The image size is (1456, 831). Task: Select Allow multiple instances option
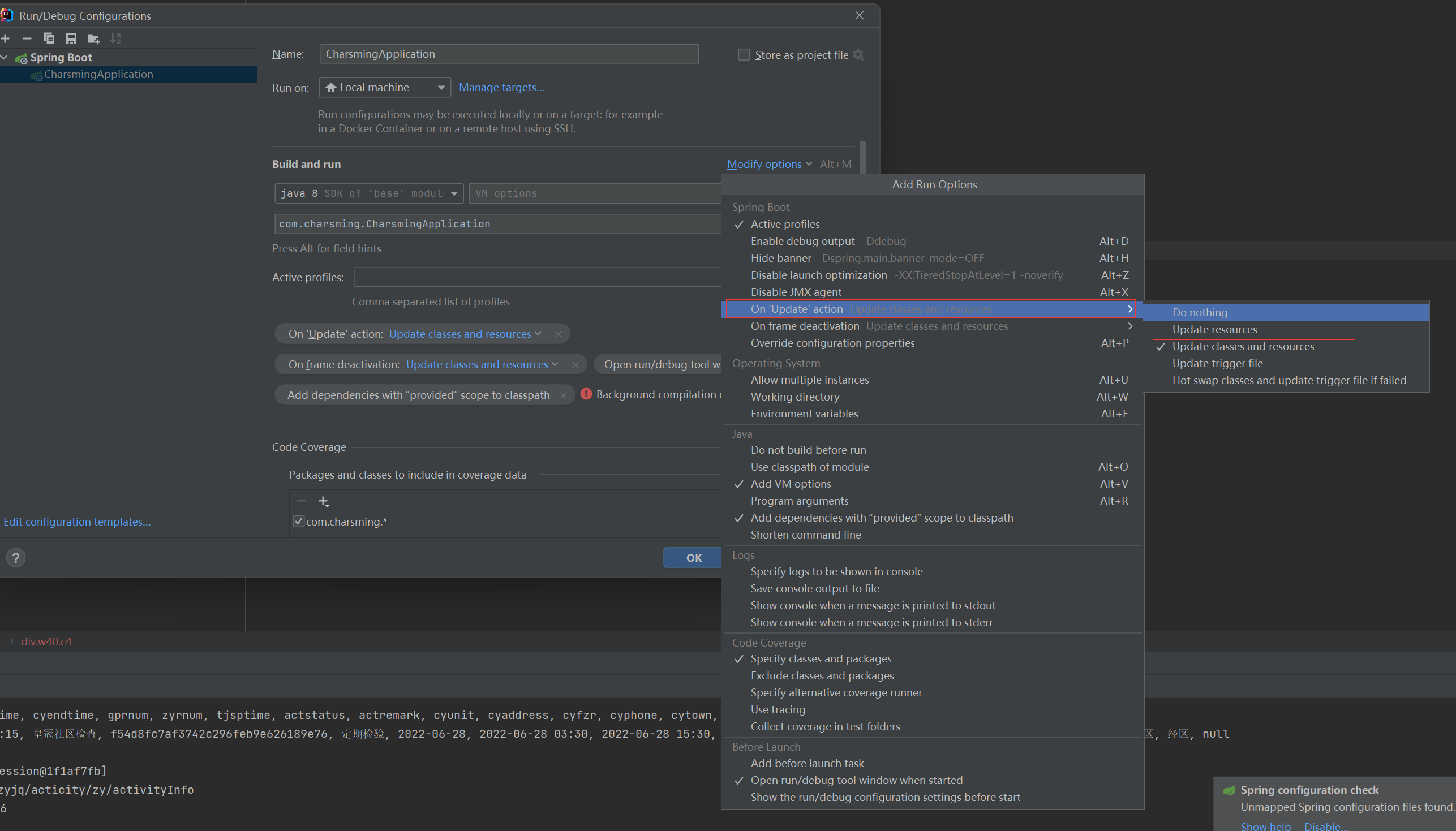tap(933, 380)
